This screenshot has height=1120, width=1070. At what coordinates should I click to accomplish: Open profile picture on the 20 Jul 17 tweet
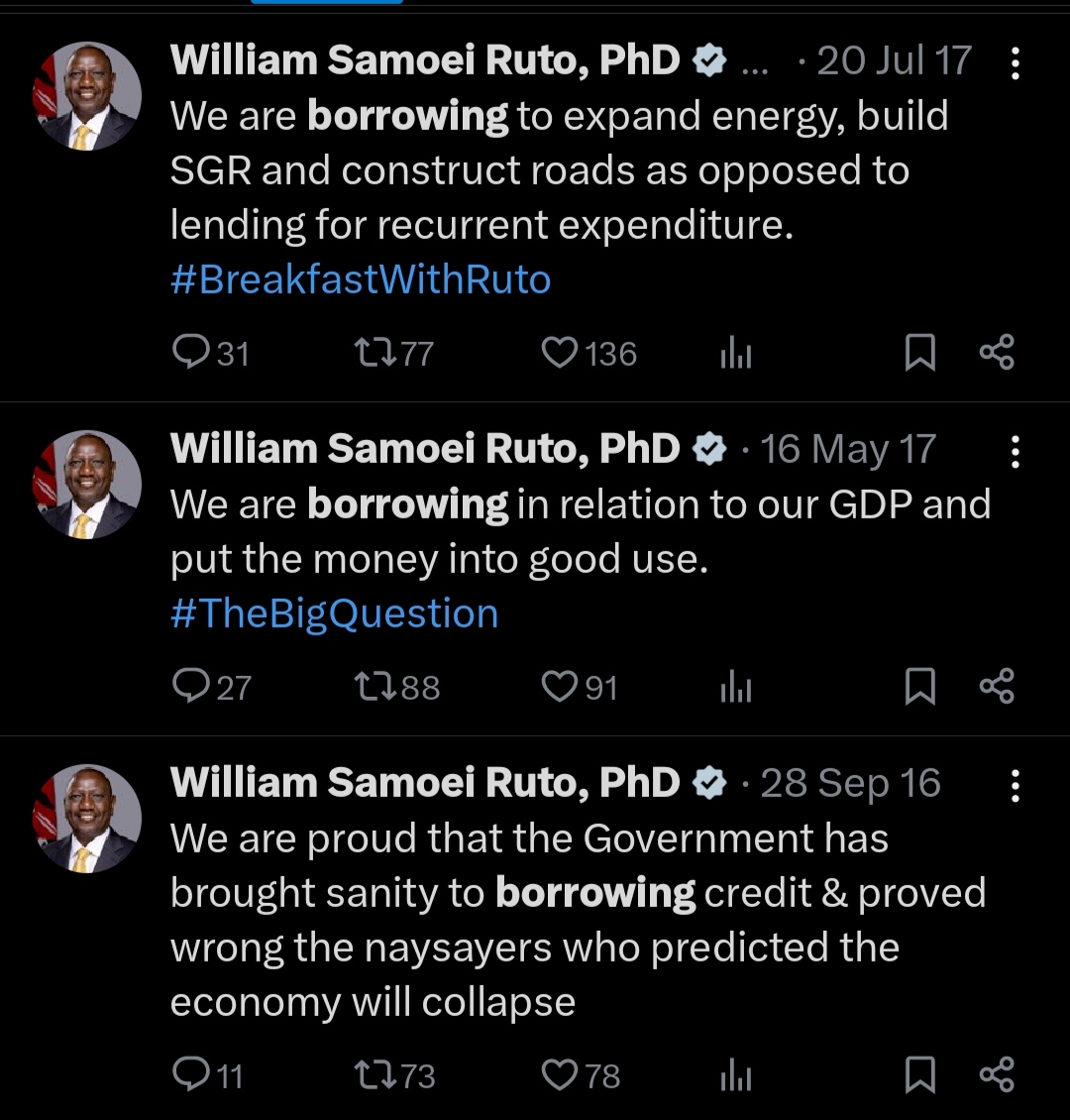click(88, 97)
